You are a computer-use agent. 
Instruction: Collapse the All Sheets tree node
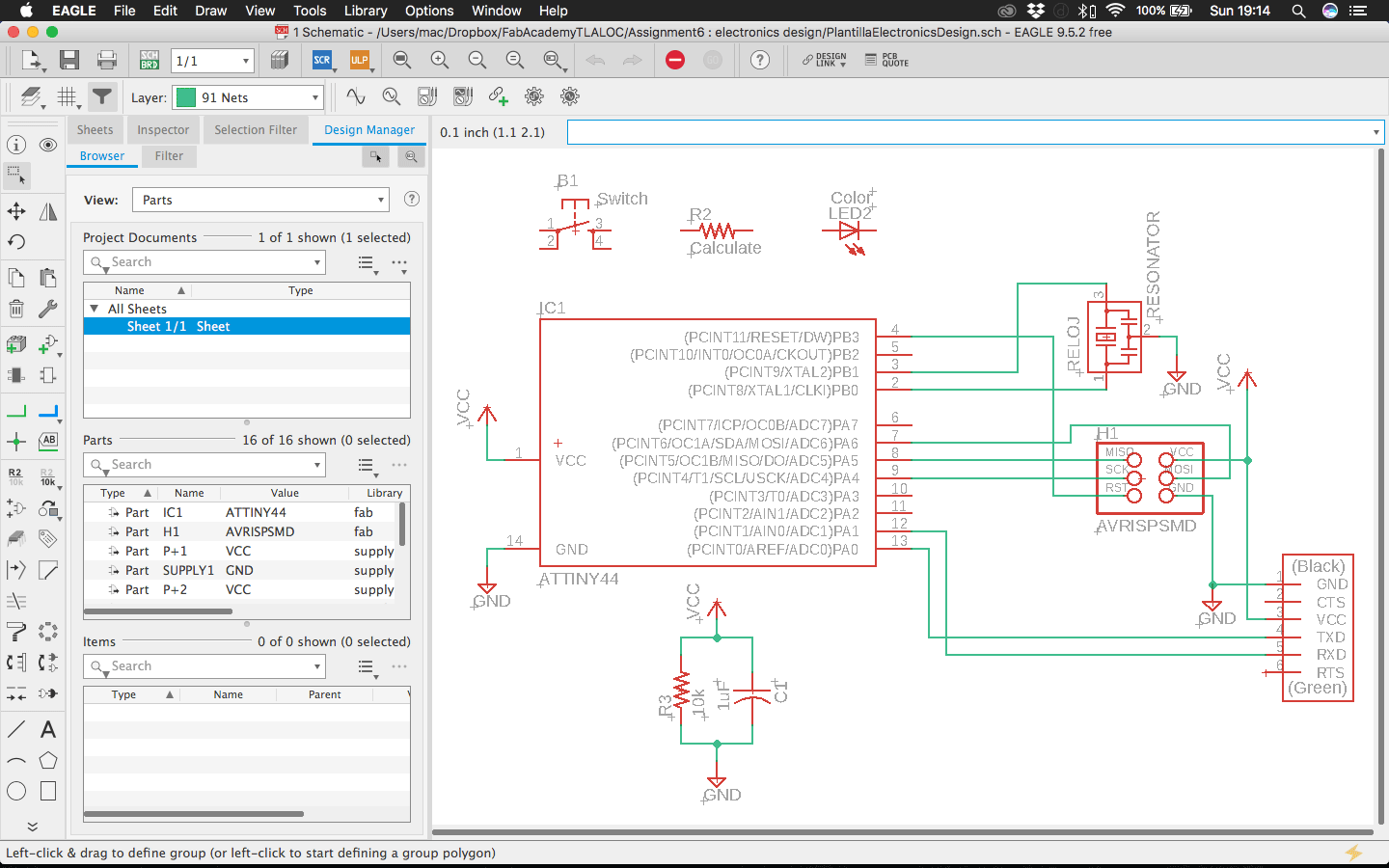coord(95,309)
